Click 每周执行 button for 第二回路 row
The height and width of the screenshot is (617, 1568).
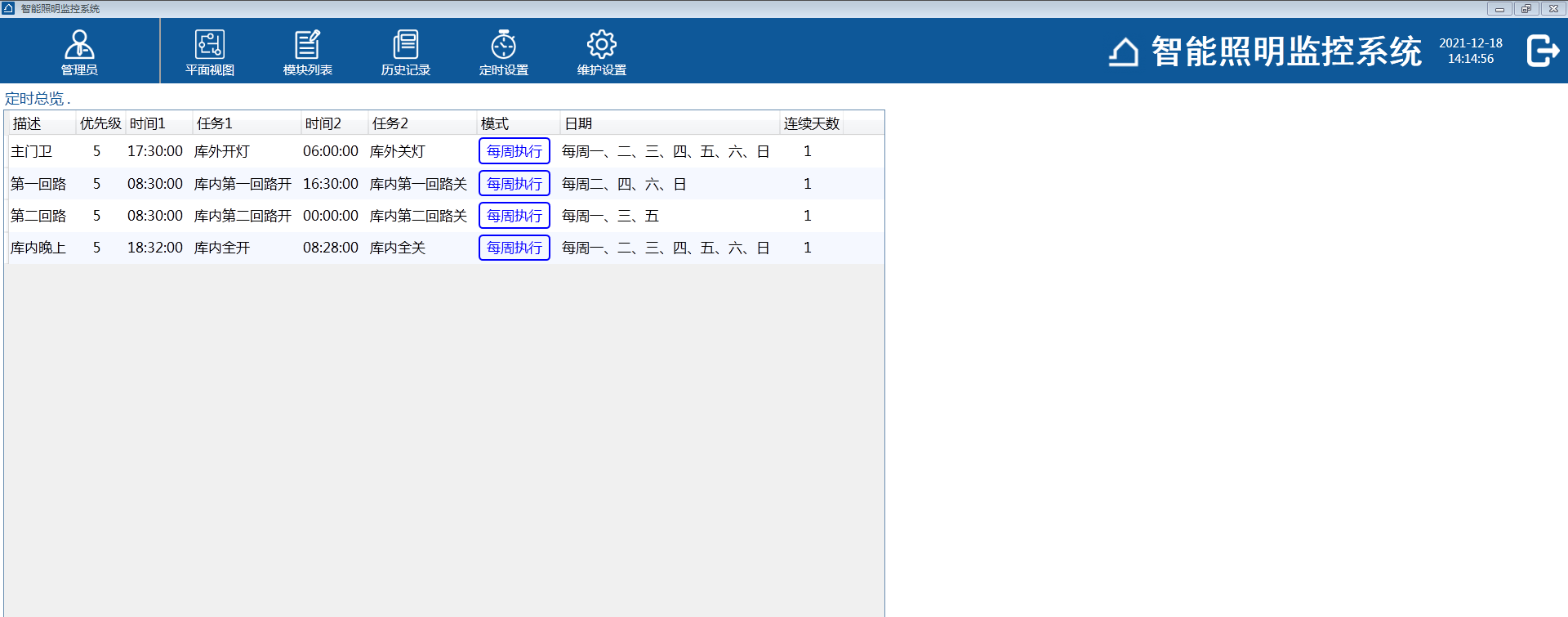[x=514, y=216]
